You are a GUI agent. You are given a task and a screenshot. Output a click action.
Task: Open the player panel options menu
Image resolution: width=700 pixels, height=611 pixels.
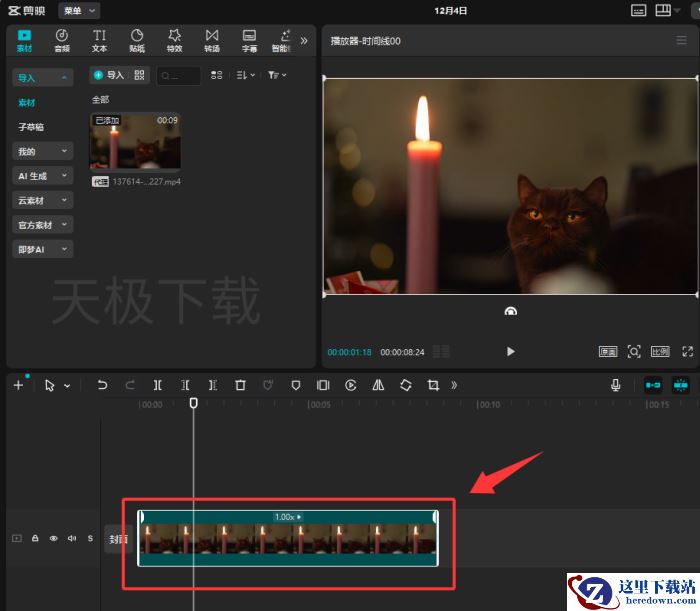pyautogui.click(x=681, y=41)
